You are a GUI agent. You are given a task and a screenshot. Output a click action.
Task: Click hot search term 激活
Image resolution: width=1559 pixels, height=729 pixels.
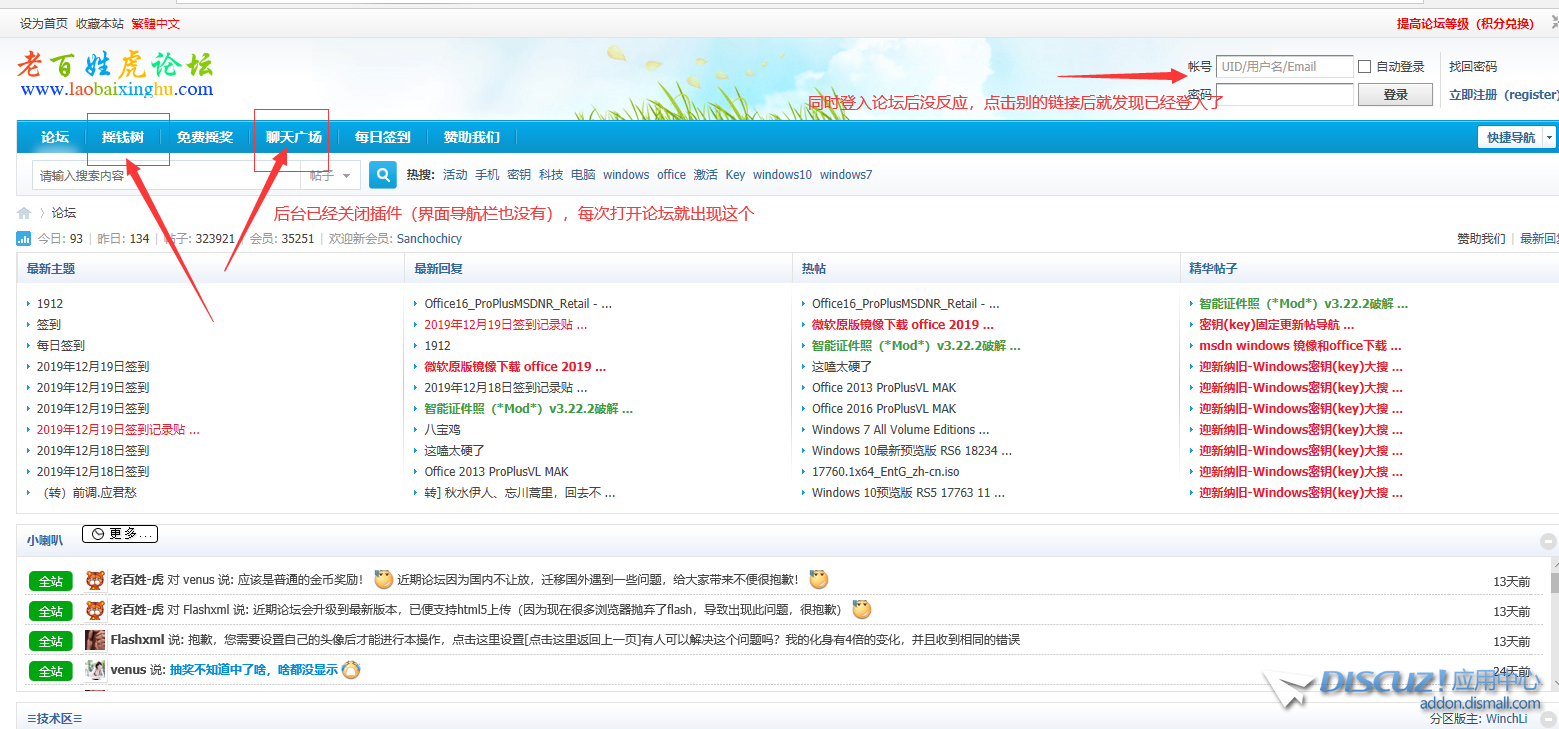706,175
